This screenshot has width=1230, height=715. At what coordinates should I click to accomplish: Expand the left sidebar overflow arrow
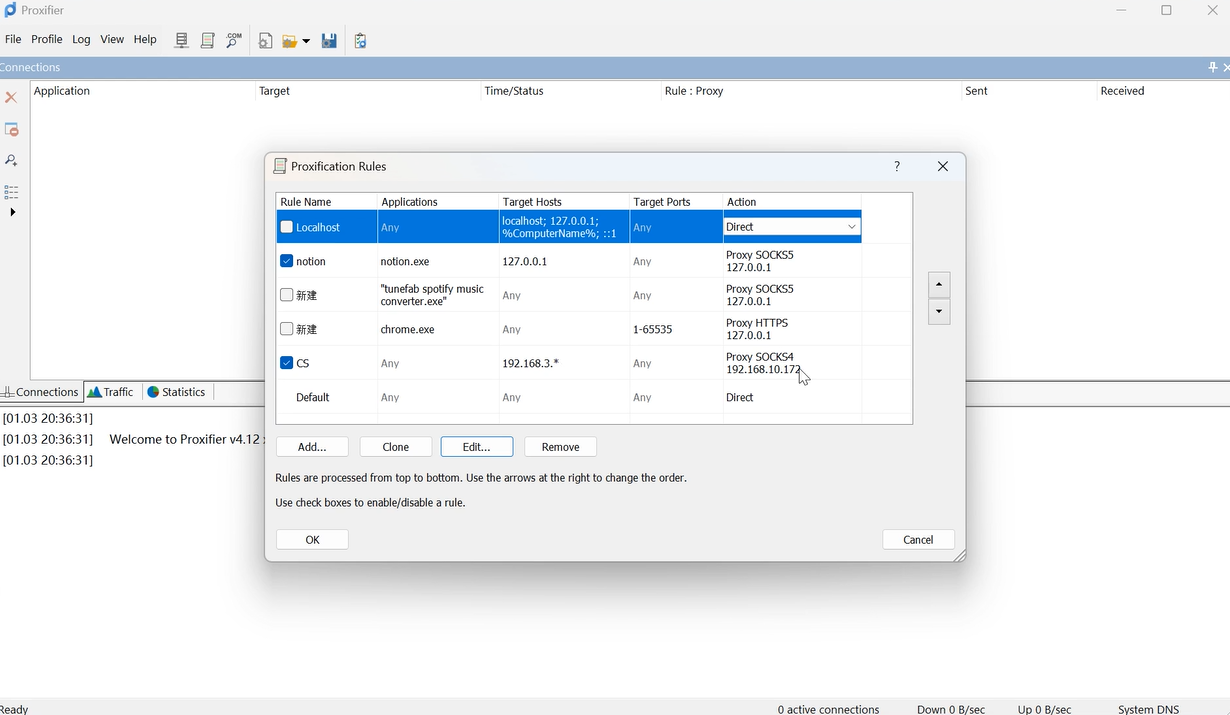pyautogui.click(x=12, y=212)
